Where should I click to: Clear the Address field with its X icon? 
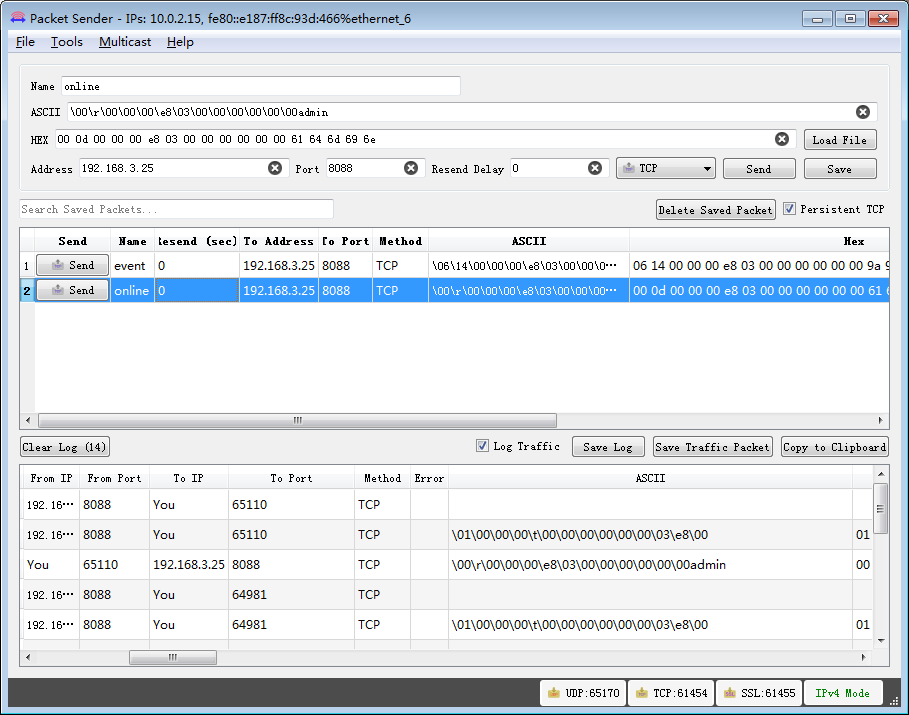coord(276,168)
